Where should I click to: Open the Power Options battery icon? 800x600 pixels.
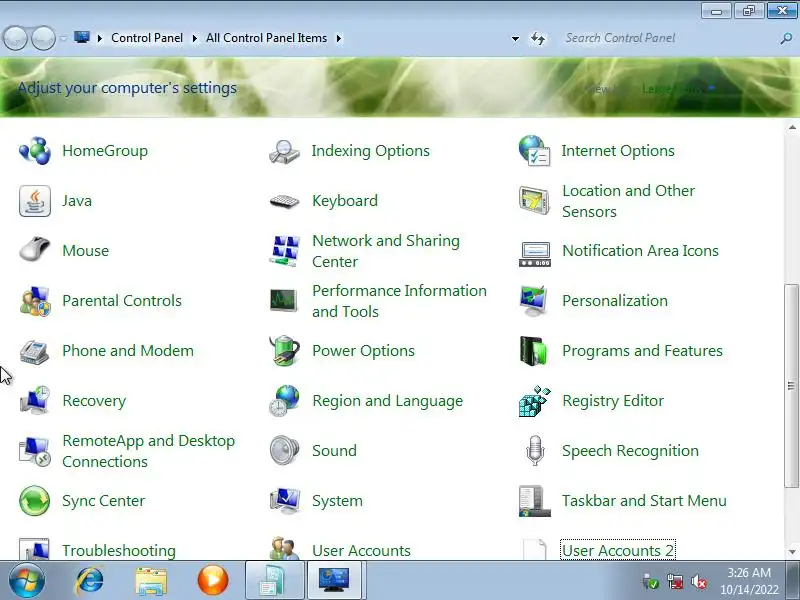(x=284, y=351)
